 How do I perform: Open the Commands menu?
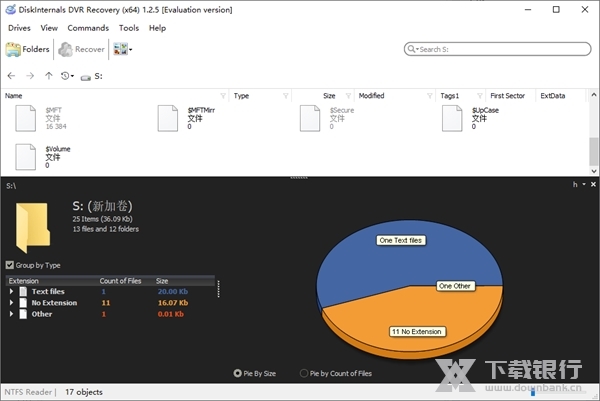click(x=88, y=28)
